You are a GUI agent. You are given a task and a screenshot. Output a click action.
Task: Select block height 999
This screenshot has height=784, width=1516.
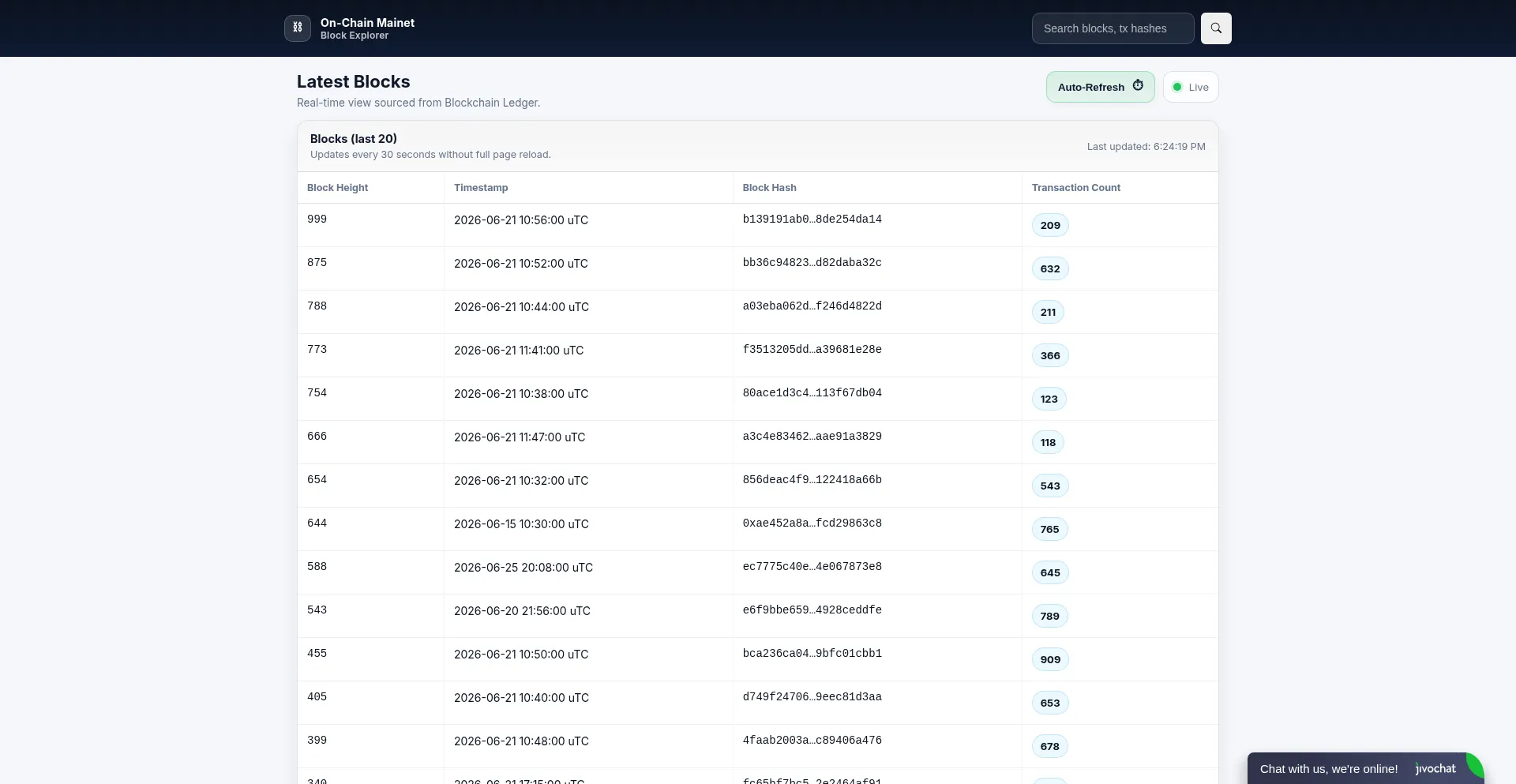tap(317, 219)
